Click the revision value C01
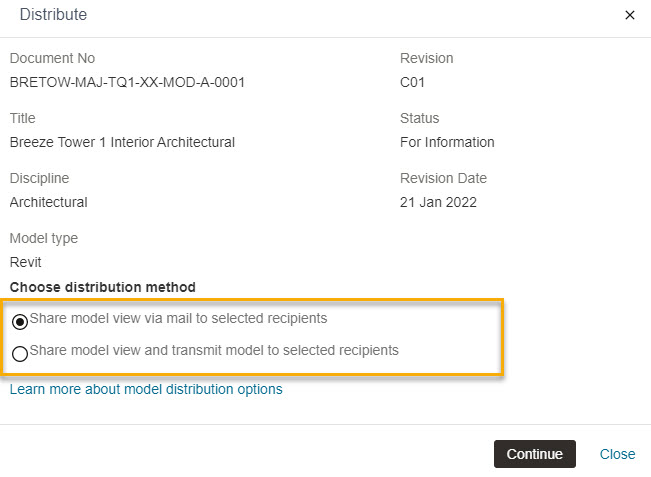The width and height of the screenshot is (651, 477). tap(412, 82)
